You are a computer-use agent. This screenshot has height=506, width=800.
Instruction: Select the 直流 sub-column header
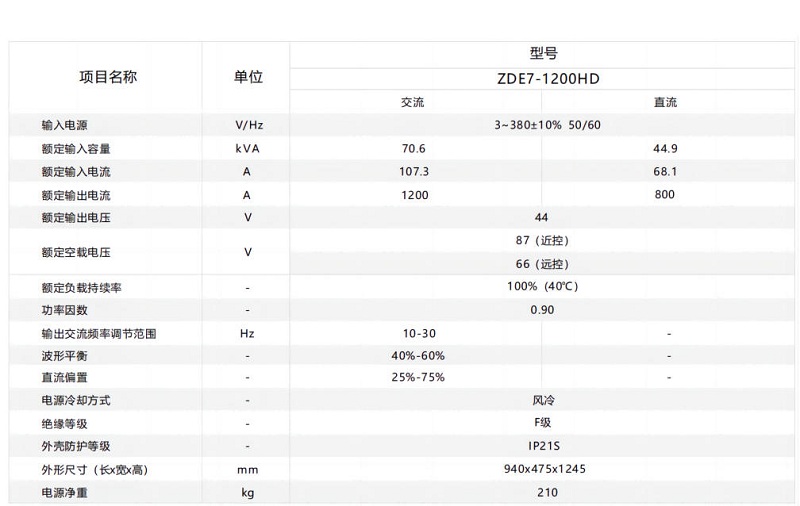665,103
